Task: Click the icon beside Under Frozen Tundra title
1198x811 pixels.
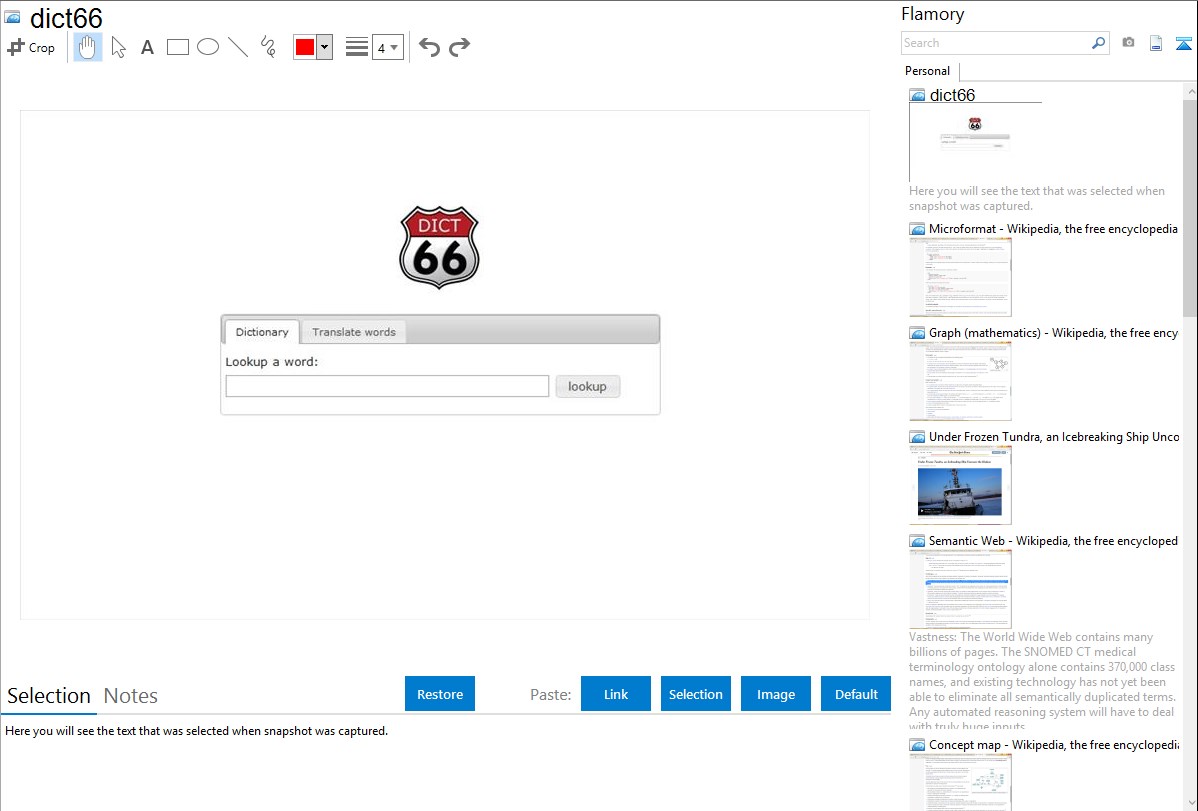Action: 917,437
